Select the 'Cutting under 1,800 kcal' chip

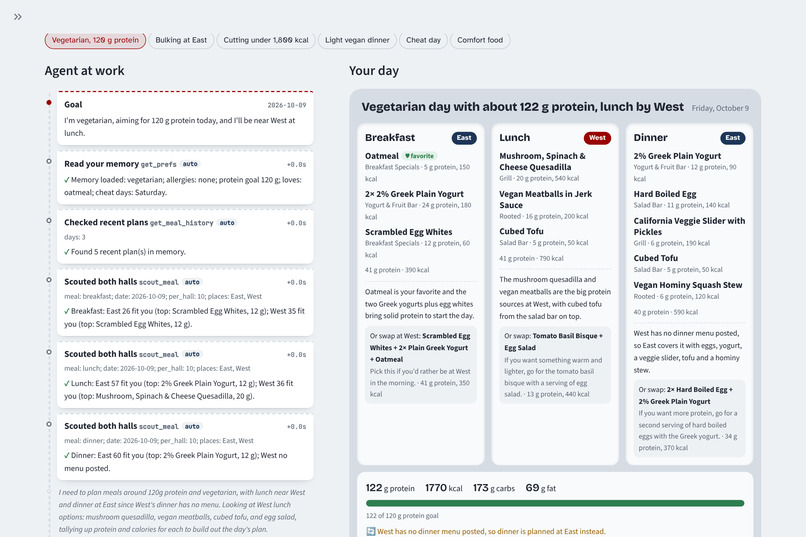[266, 40]
